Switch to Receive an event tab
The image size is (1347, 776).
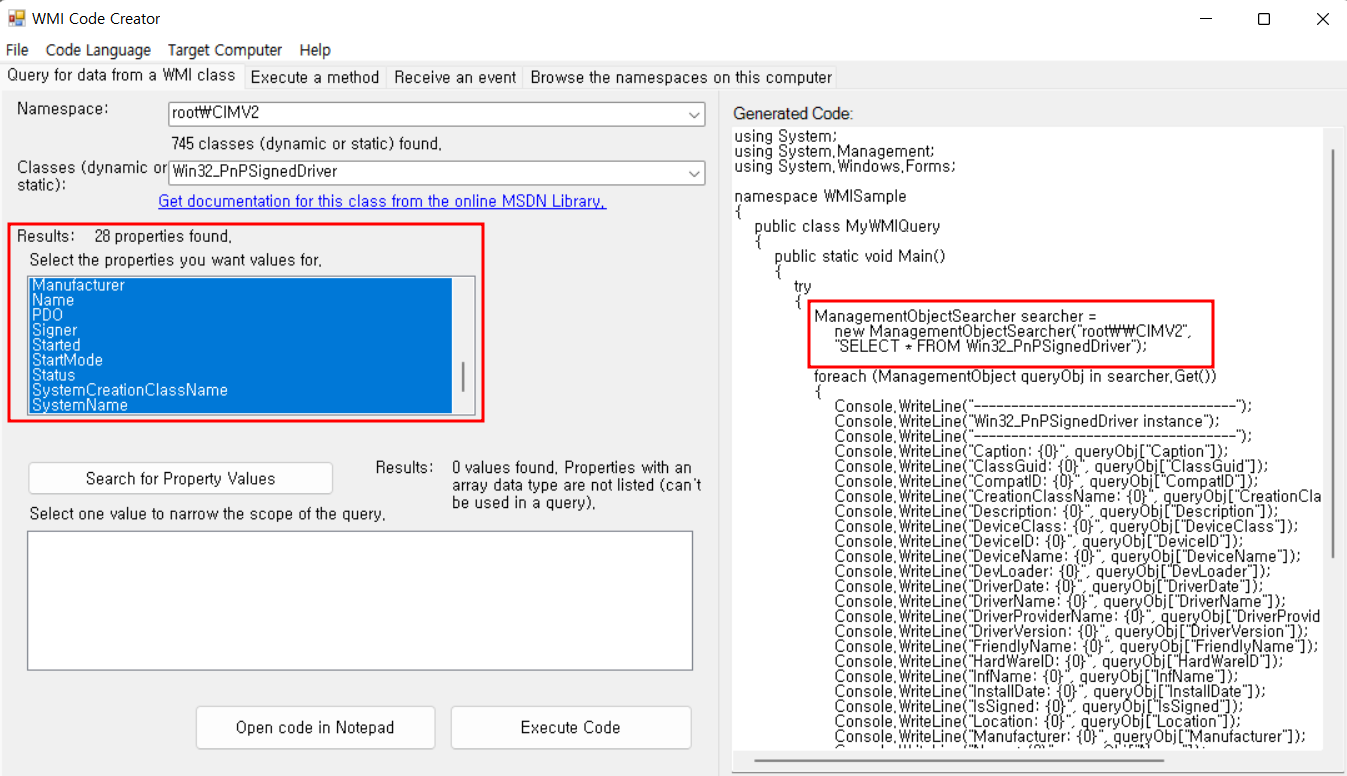[455, 77]
